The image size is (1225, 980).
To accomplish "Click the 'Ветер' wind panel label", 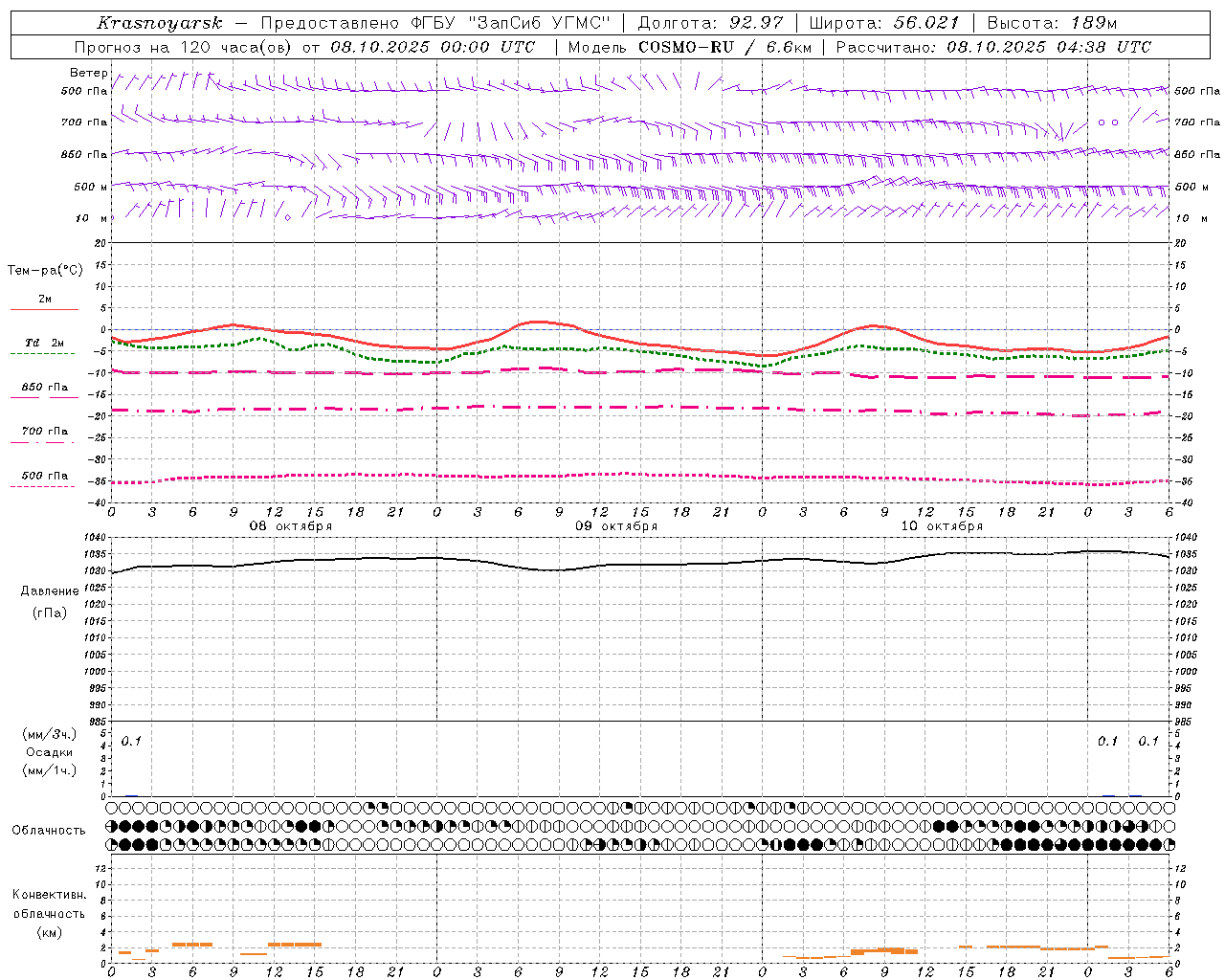I will [x=88, y=73].
